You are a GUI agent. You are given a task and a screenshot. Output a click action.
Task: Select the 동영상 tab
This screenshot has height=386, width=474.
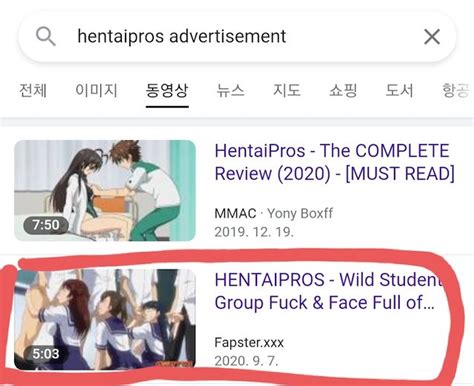167,90
